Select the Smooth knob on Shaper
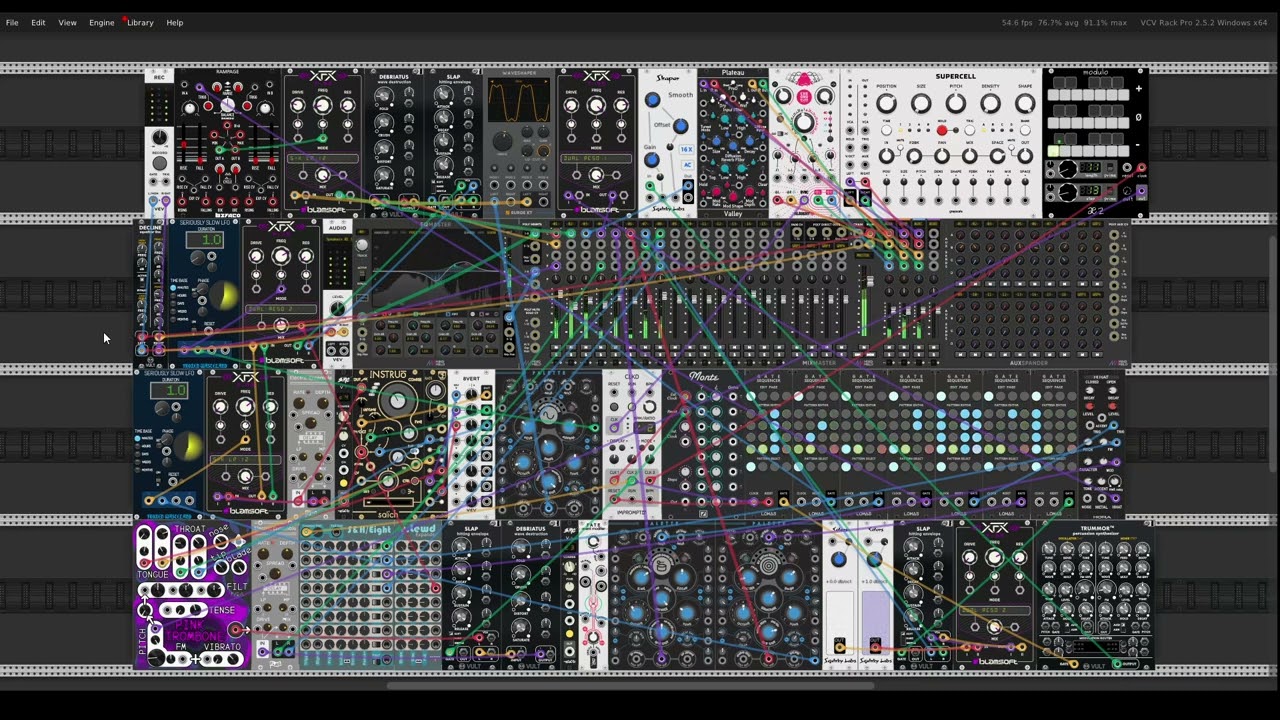The height and width of the screenshot is (720, 1280). 653,100
